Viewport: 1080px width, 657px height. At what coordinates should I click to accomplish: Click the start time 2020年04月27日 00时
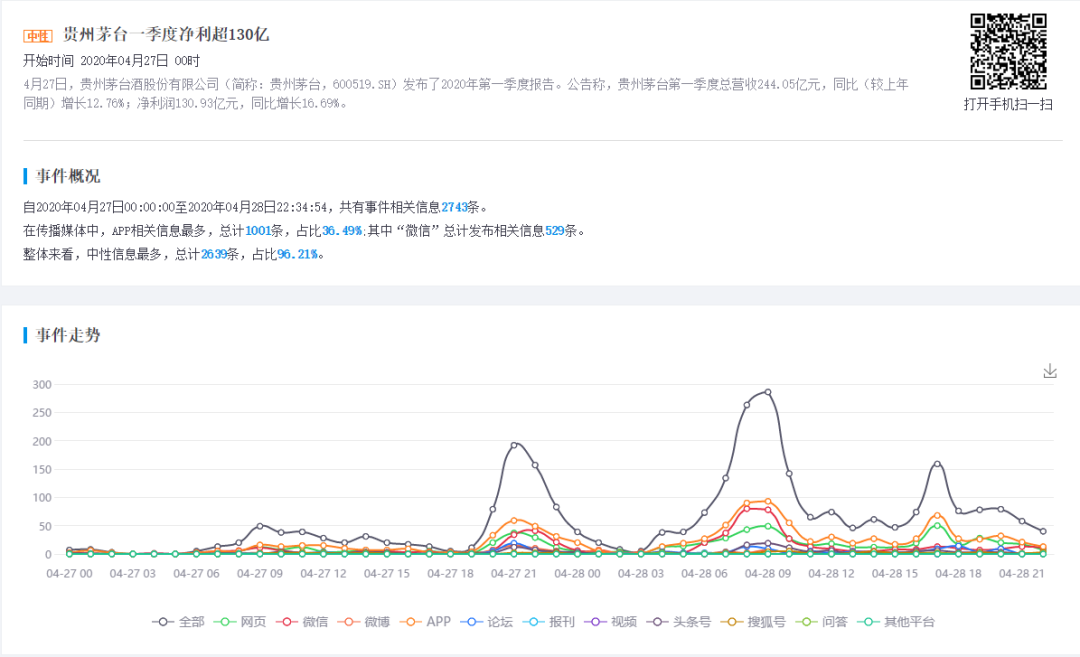point(140,61)
